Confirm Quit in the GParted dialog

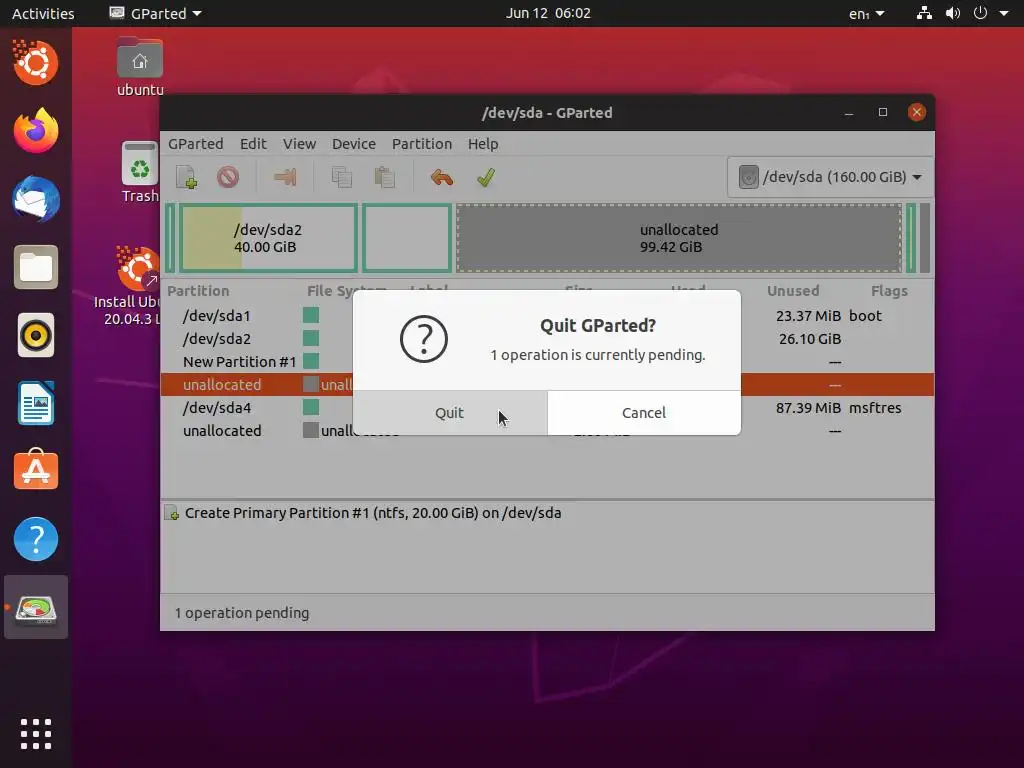450,413
